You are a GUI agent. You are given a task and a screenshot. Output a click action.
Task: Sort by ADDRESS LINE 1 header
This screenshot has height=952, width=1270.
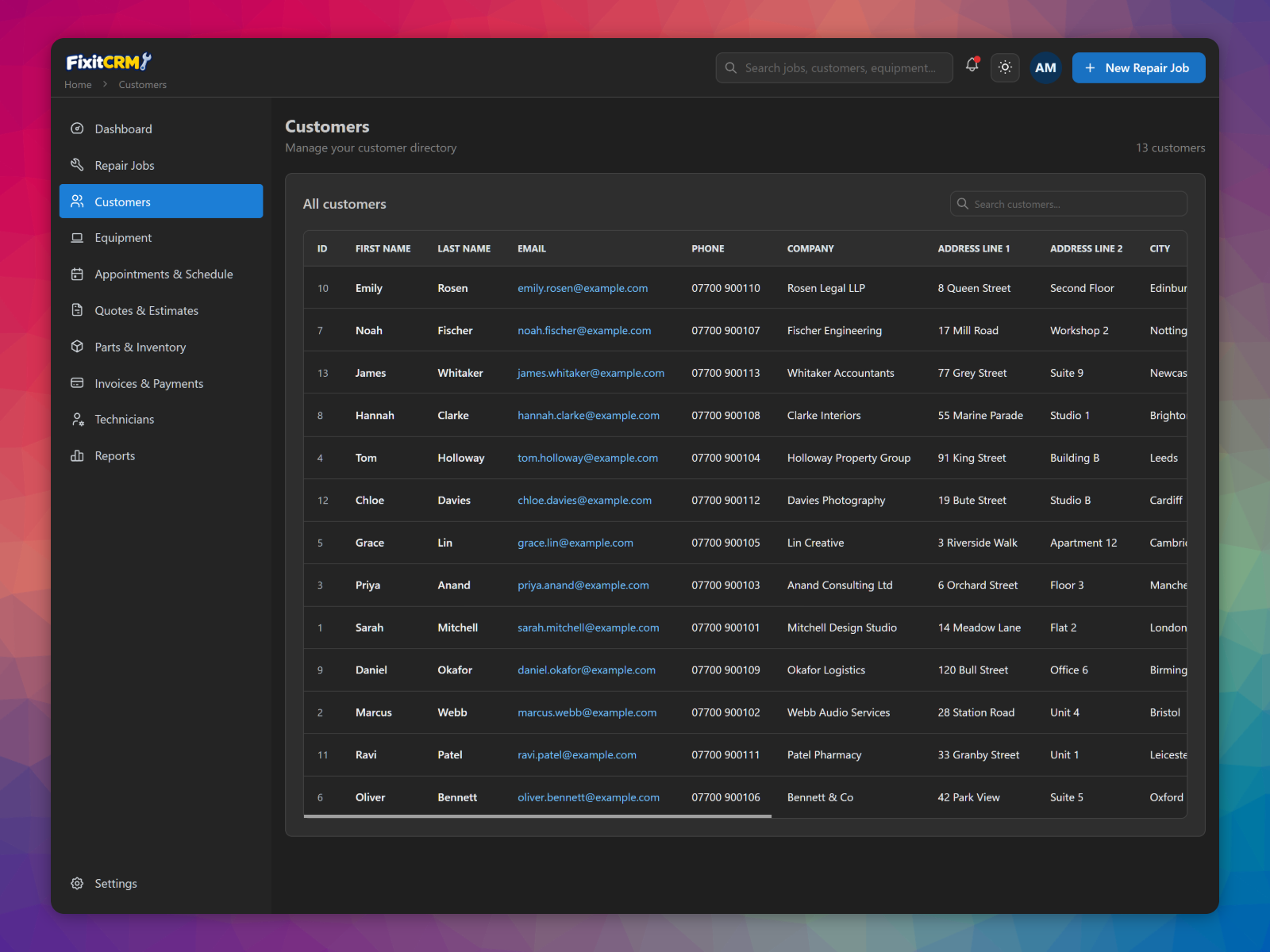tap(974, 249)
